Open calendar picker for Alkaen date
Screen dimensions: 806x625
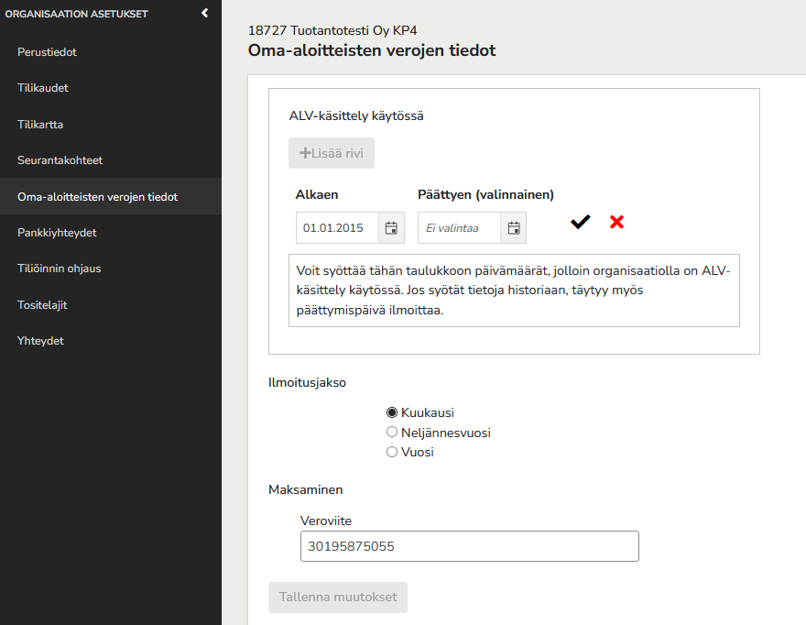391,228
